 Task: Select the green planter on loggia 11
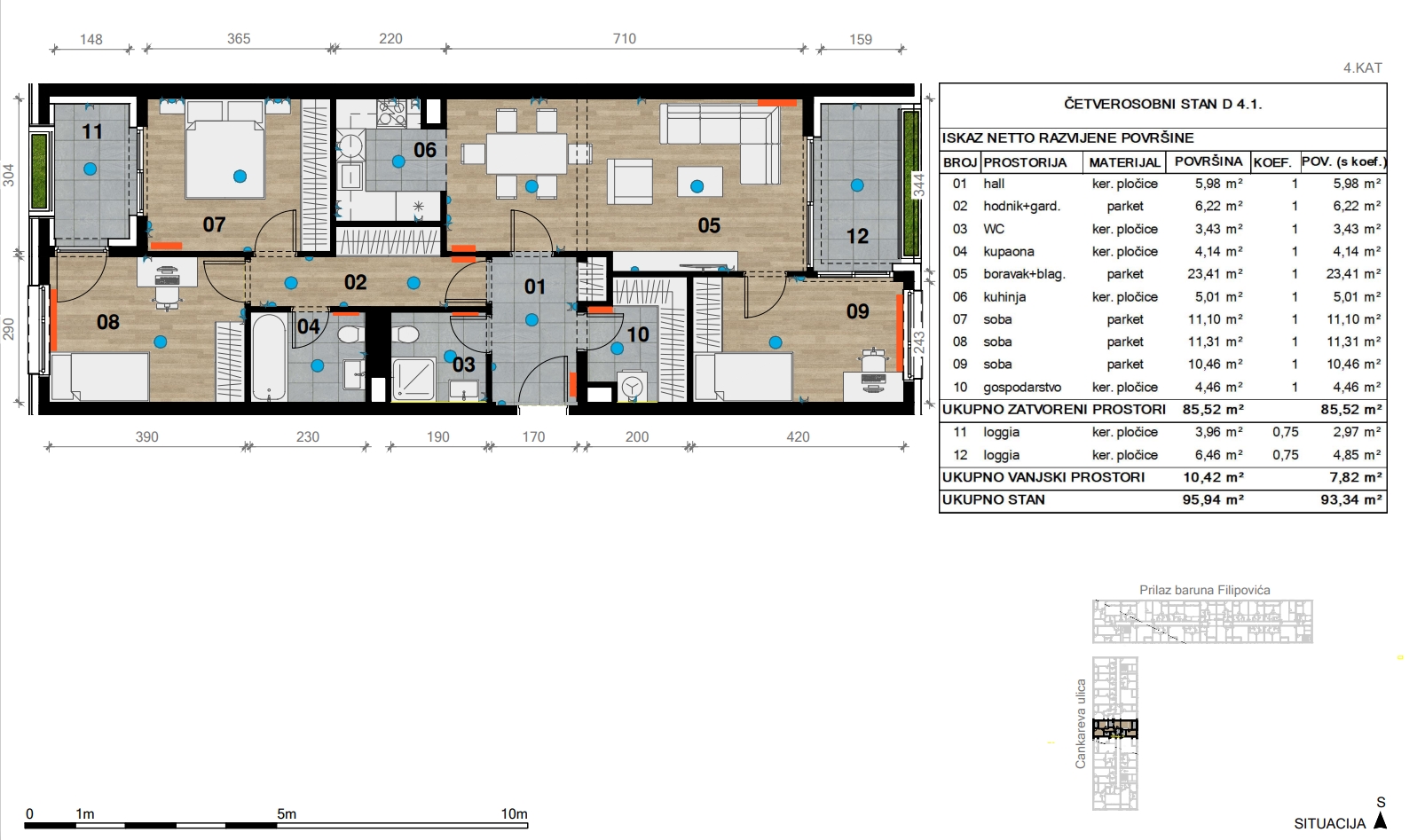click(x=38, y=171)
